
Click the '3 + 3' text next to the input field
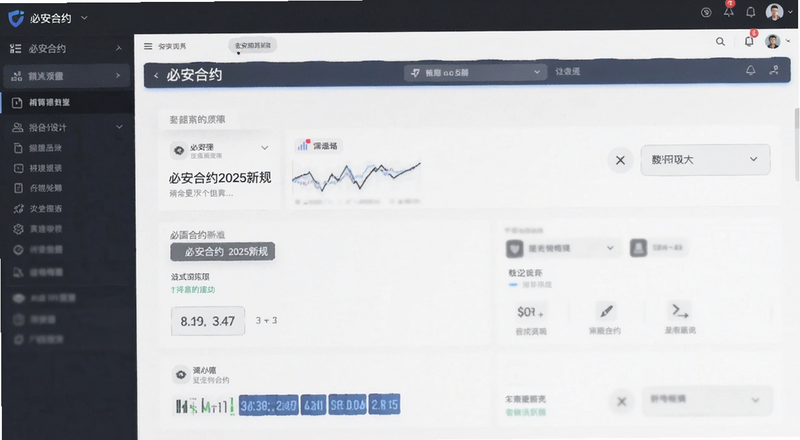[266, 320]
